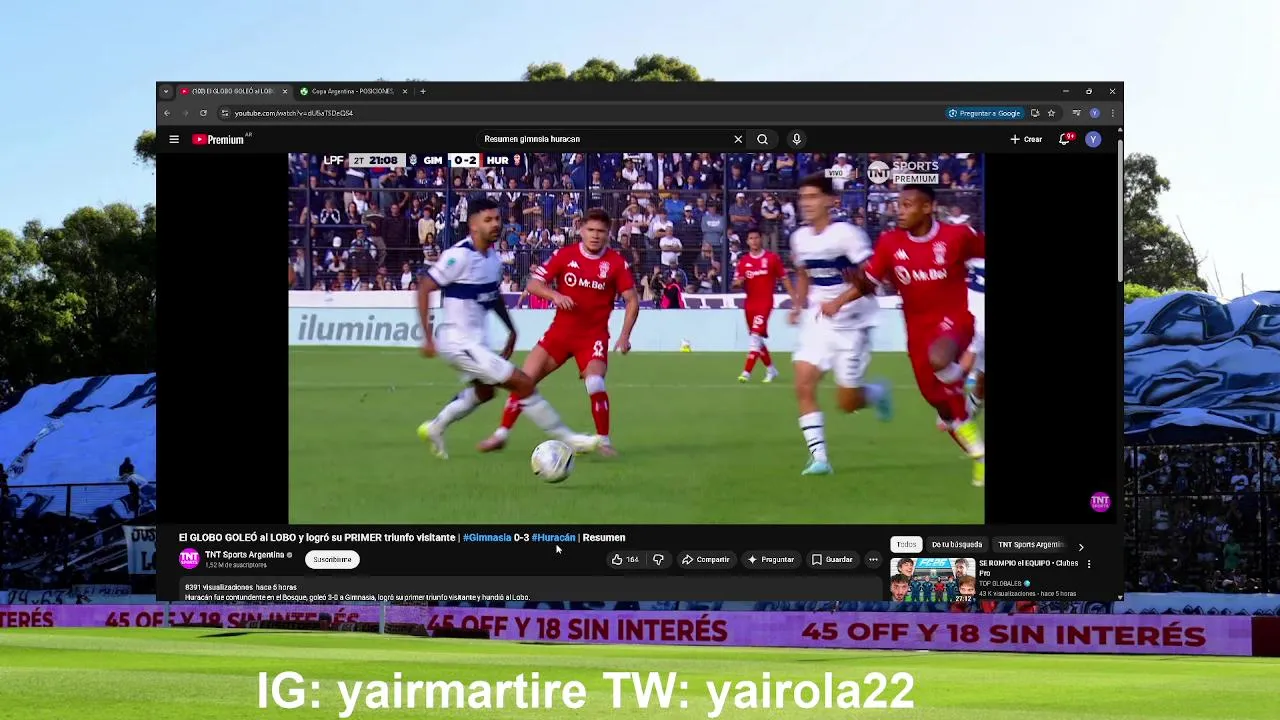
Task: Open the Chrome profile avatar
Action: coord(1095,113)
